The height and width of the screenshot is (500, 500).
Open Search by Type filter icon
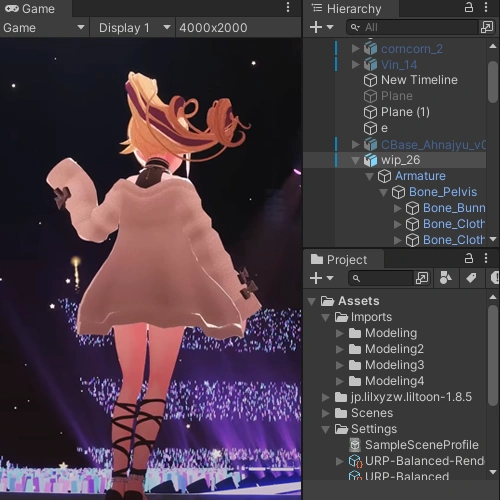(x=446, y=278)
